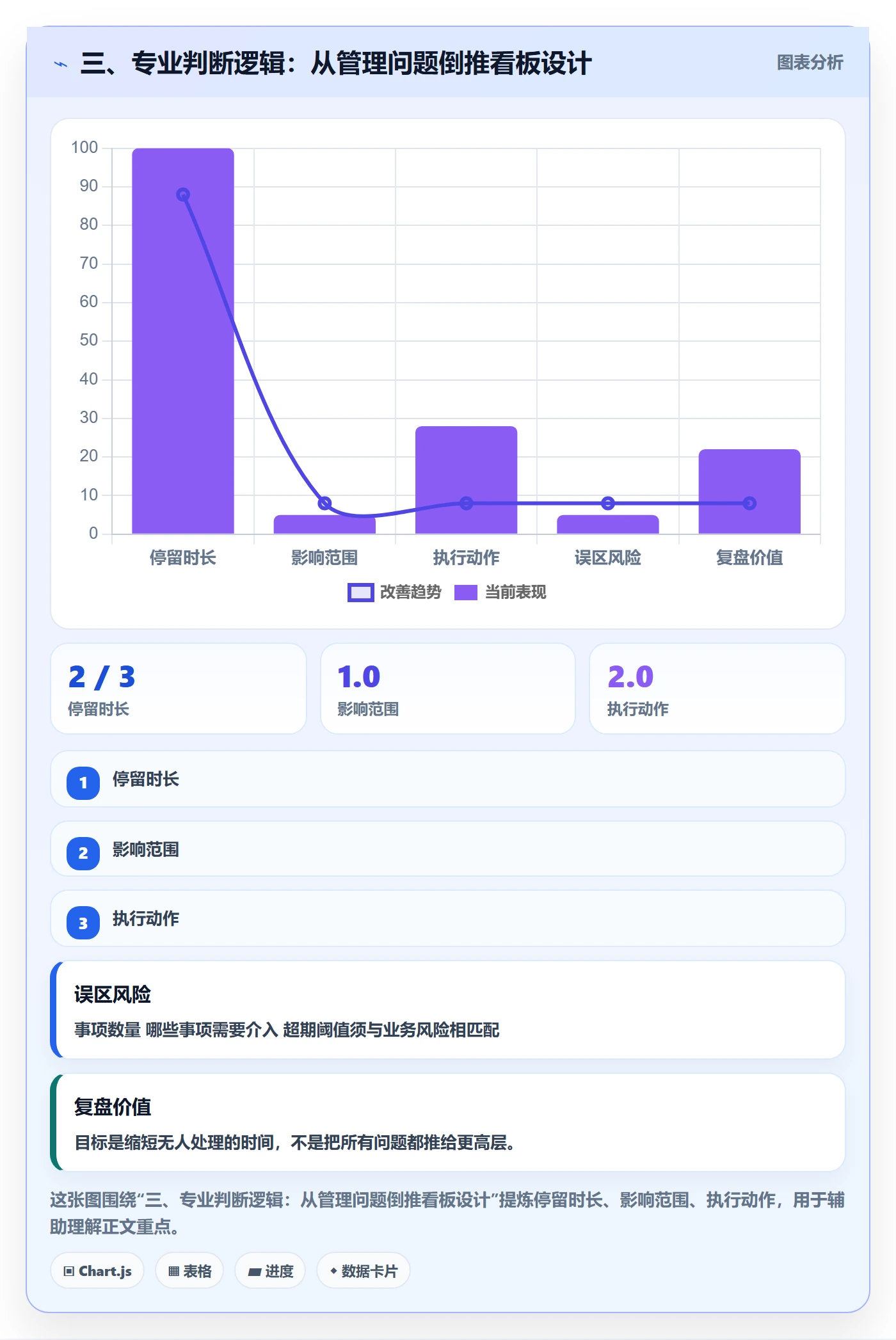Click the 复盘价值 card heading

click(x=113, y=1107)
